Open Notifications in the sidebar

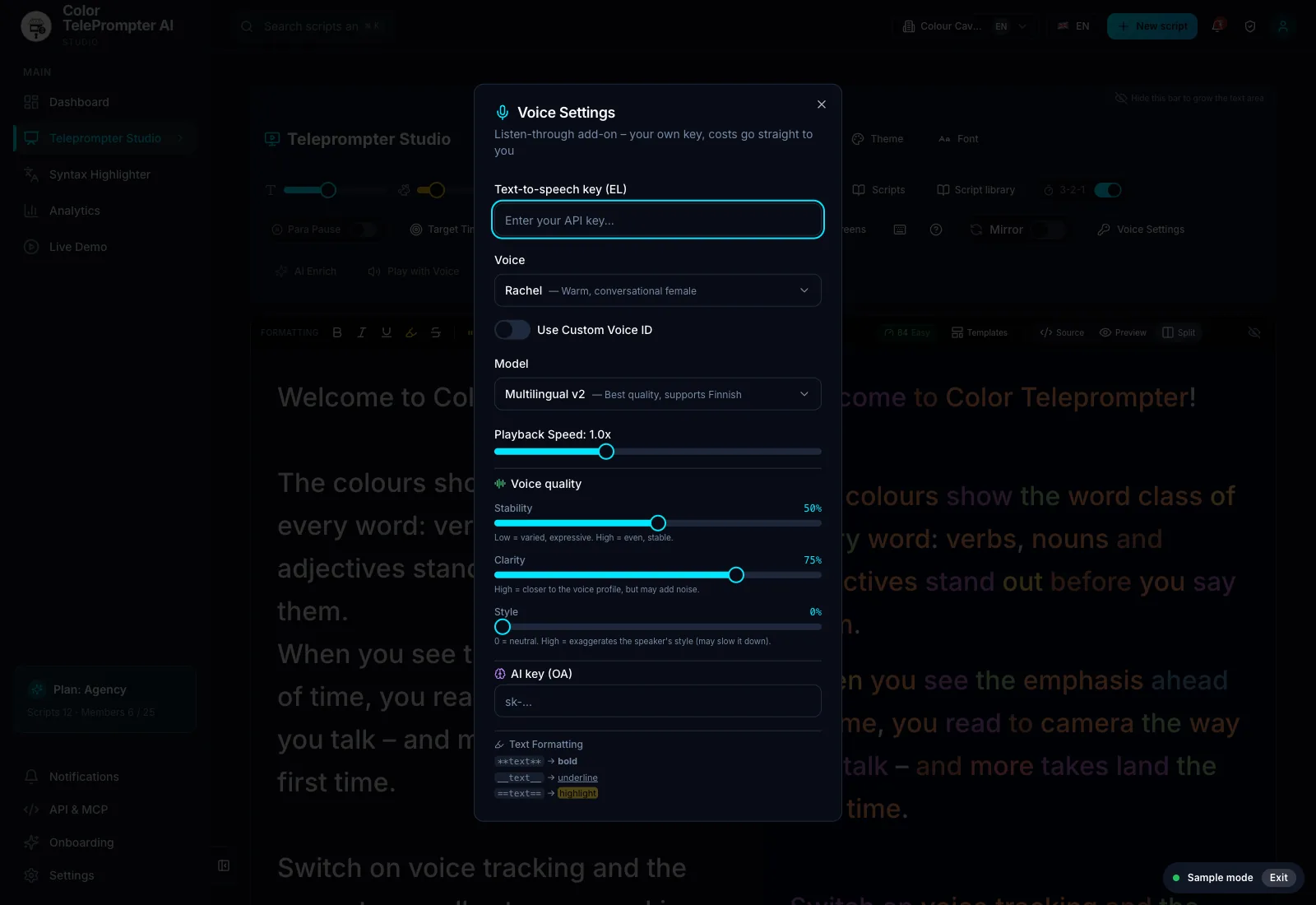click(x=105, y=777)
